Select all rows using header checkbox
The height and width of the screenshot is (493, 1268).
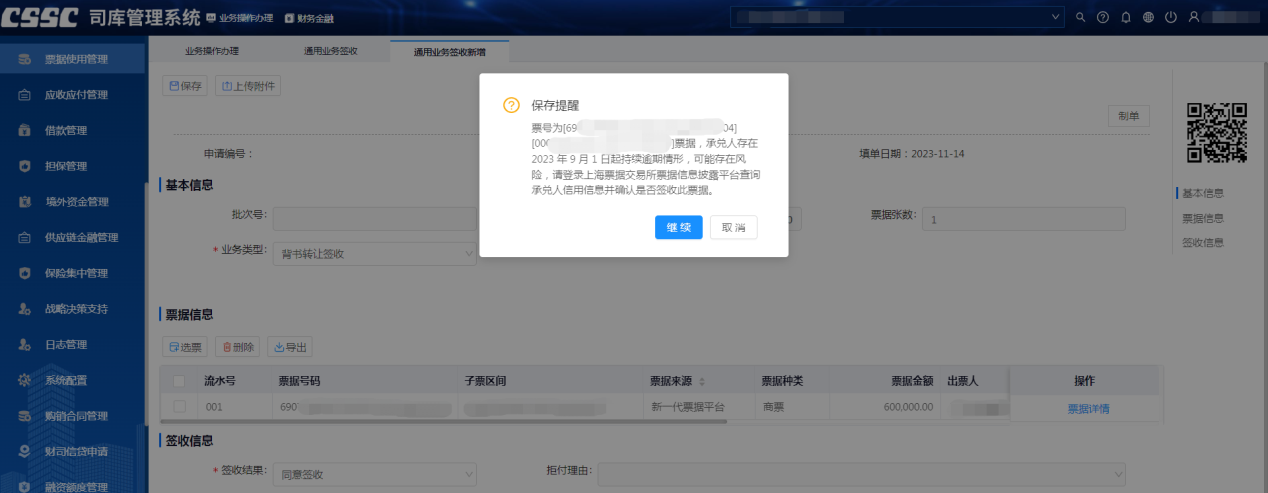(179, 381)
